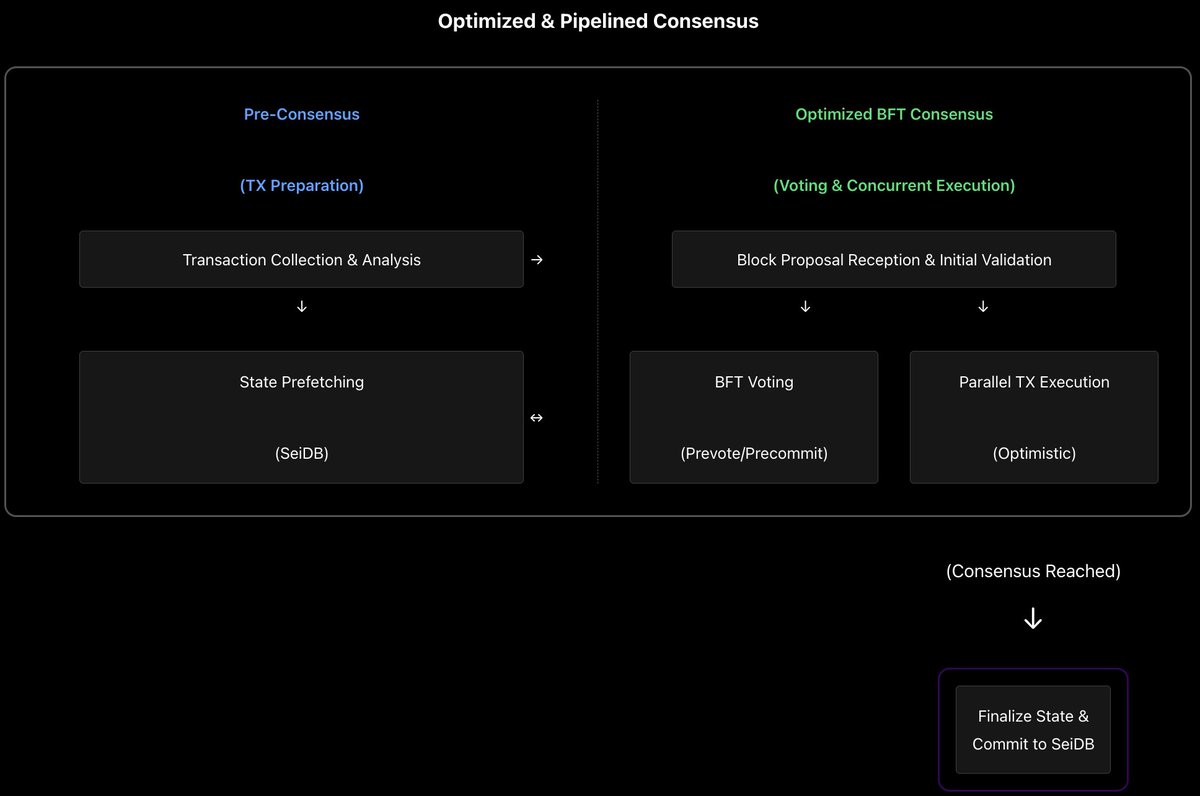Click the (TX Preparation) subtitle
This screenshot has width=1200, height=796.
tap(301, 185)
